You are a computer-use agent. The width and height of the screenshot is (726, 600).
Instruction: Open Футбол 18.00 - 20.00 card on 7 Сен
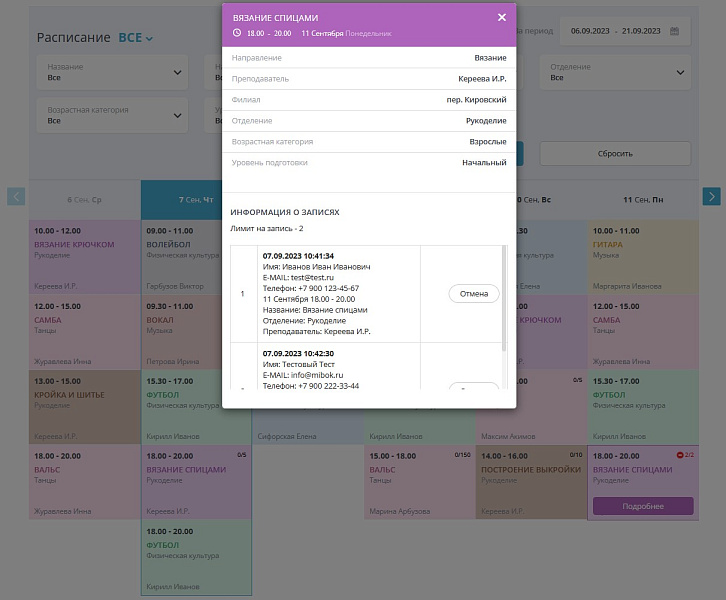pos(196,558)
